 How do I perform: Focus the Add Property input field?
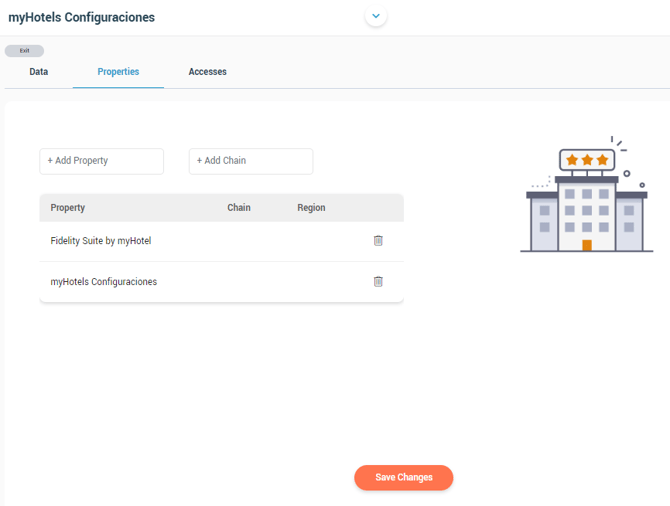pos(102,161)
